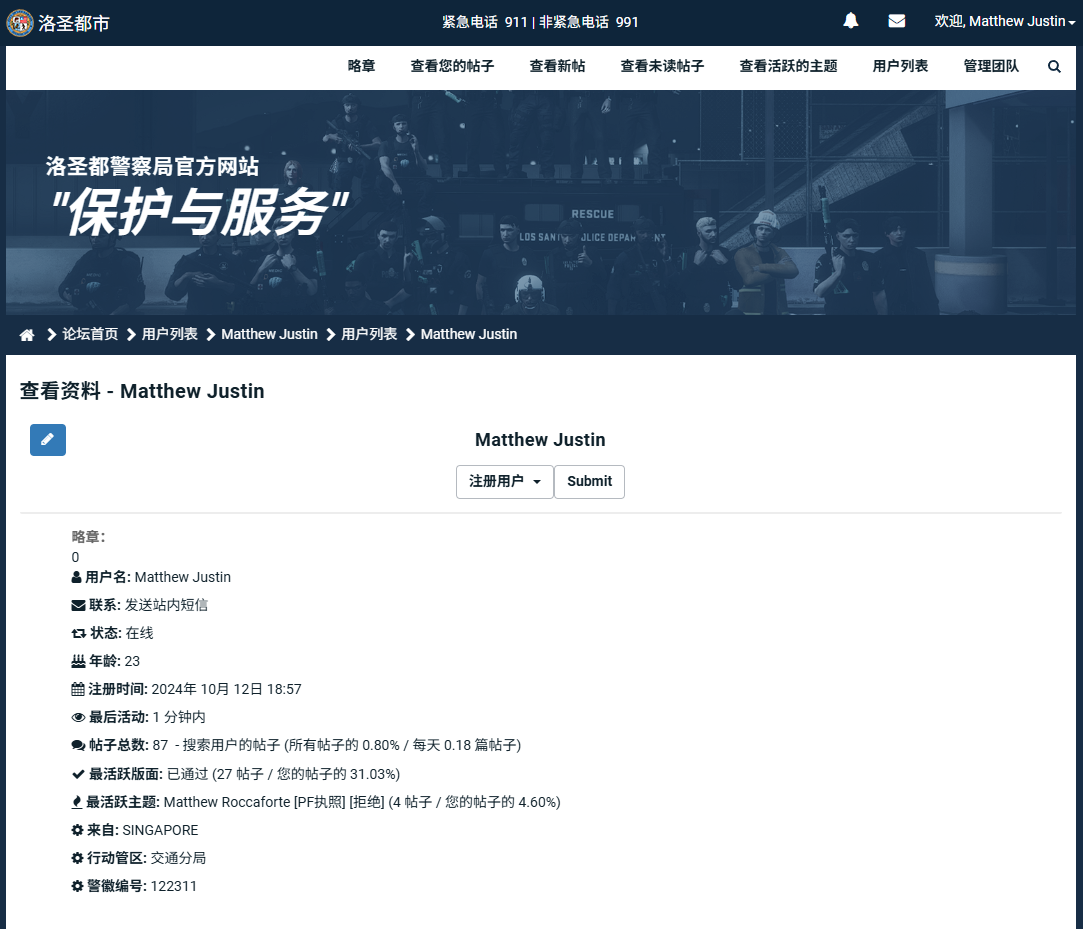Image resolution: width=1083 pixels, height=929 pixels.
Task: Edit the profile using the blue pencil icon
Action: (x=47, y=440)
